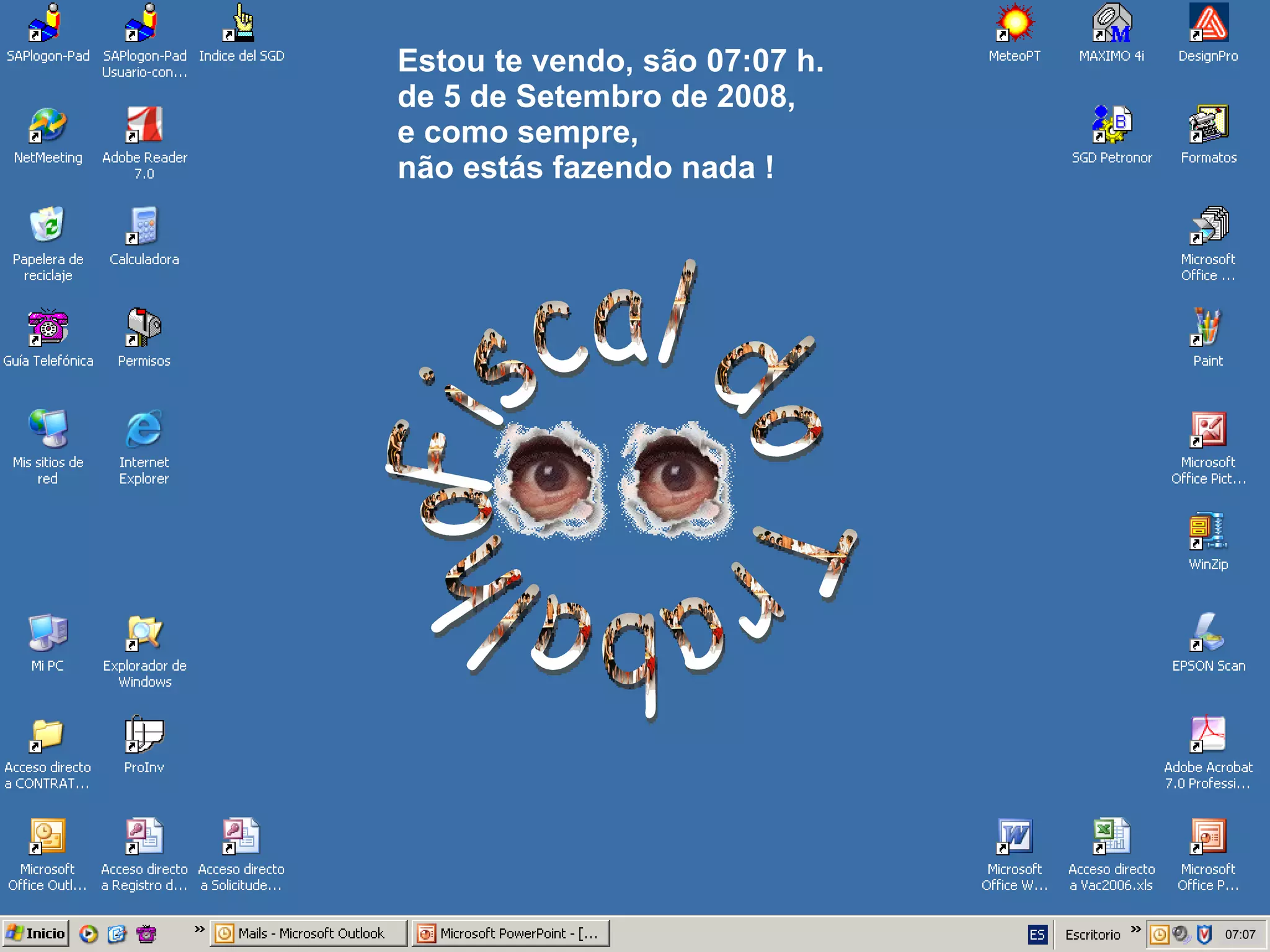Select the MeteoPT sun icon
The width and height of the screenshot is (1270, 952).
pos(1015,24)
